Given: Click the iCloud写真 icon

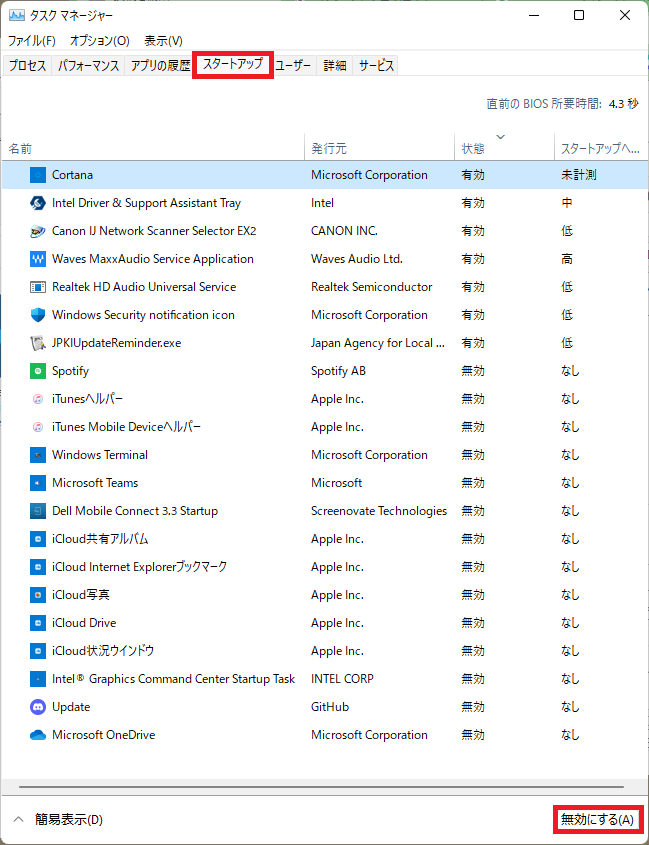Looking at the screenshot, I should pyautogui.click(x=38, y=595).
